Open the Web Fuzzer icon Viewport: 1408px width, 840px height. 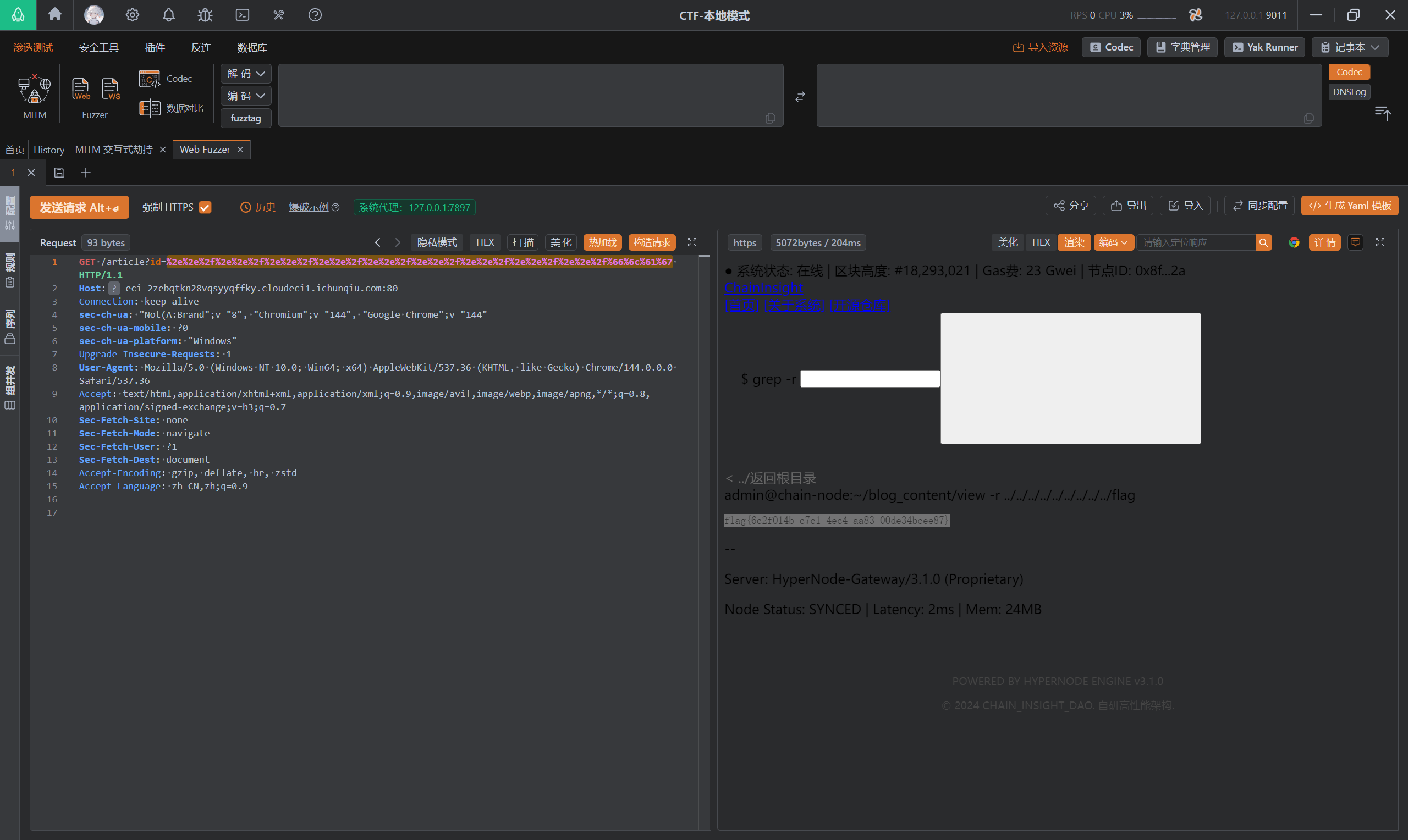(80, 89)
